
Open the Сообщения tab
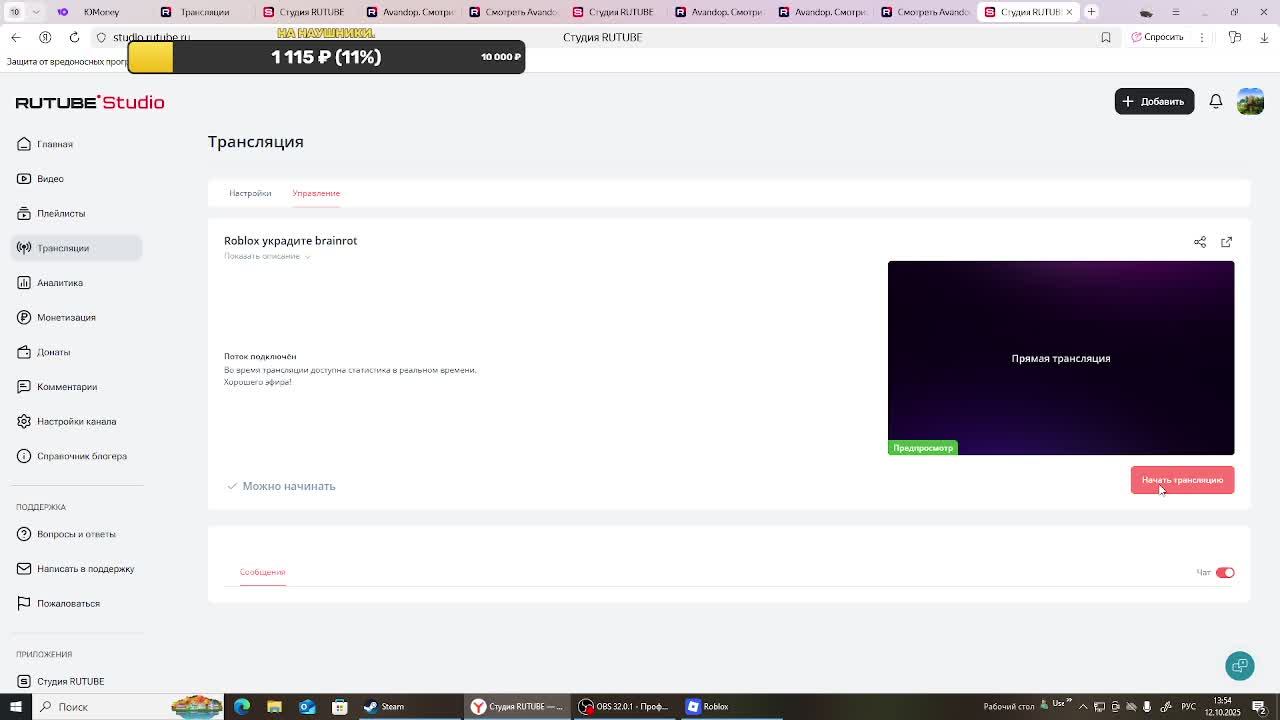point(262,572)
